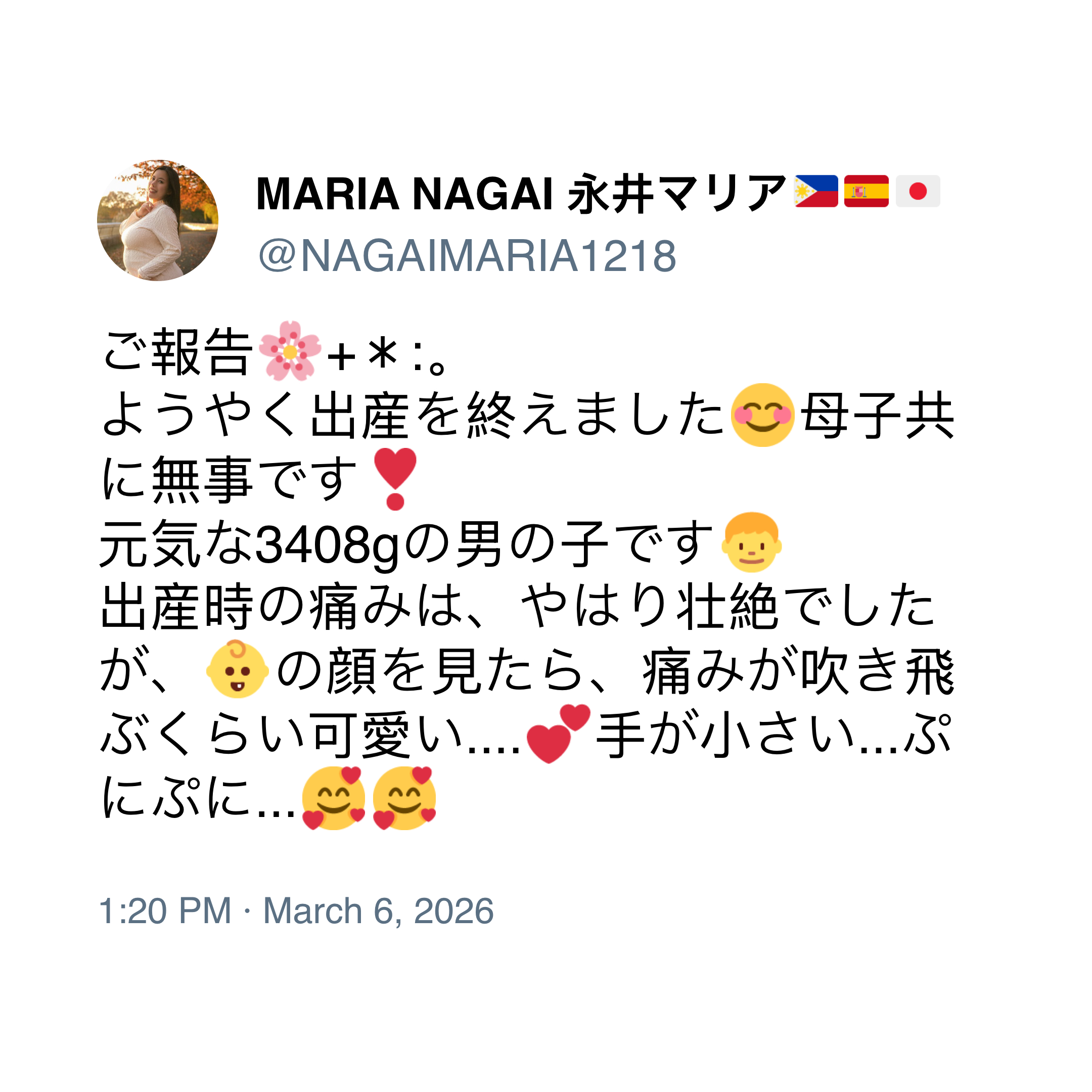Open the round profile avatar photo
Image resolution: width=1092 pixels, height=1092 pixels.
(158, 220)
